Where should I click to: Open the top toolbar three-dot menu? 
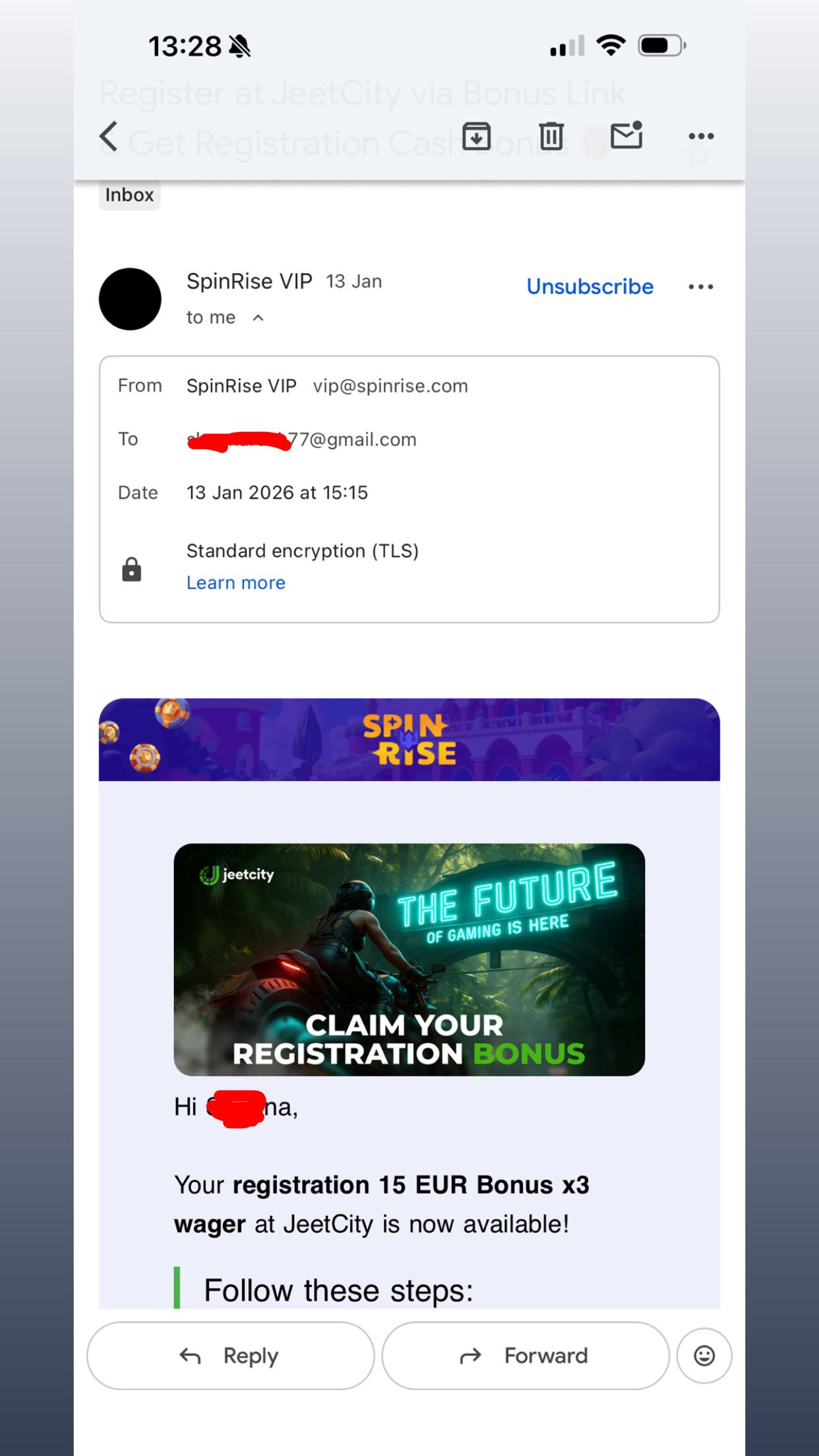[x=701, y=136]
